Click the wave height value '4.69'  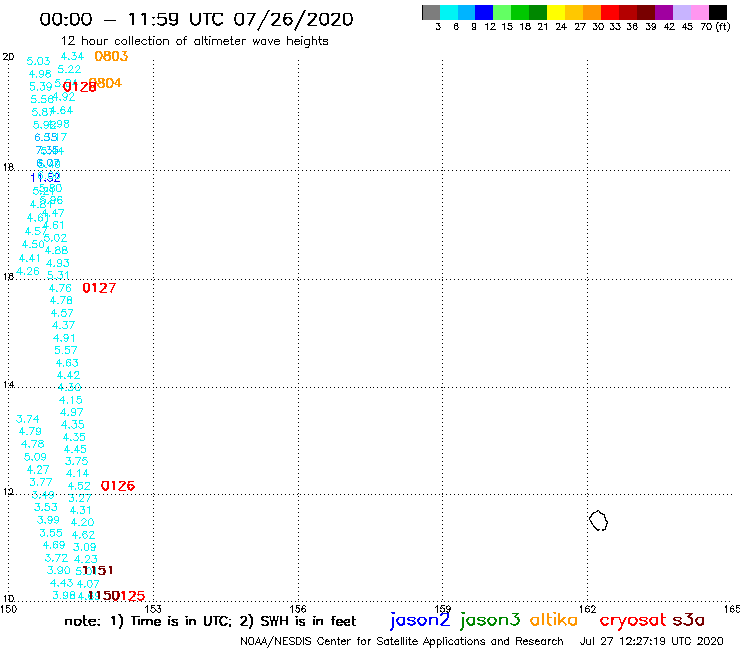[x=54, y=545]
